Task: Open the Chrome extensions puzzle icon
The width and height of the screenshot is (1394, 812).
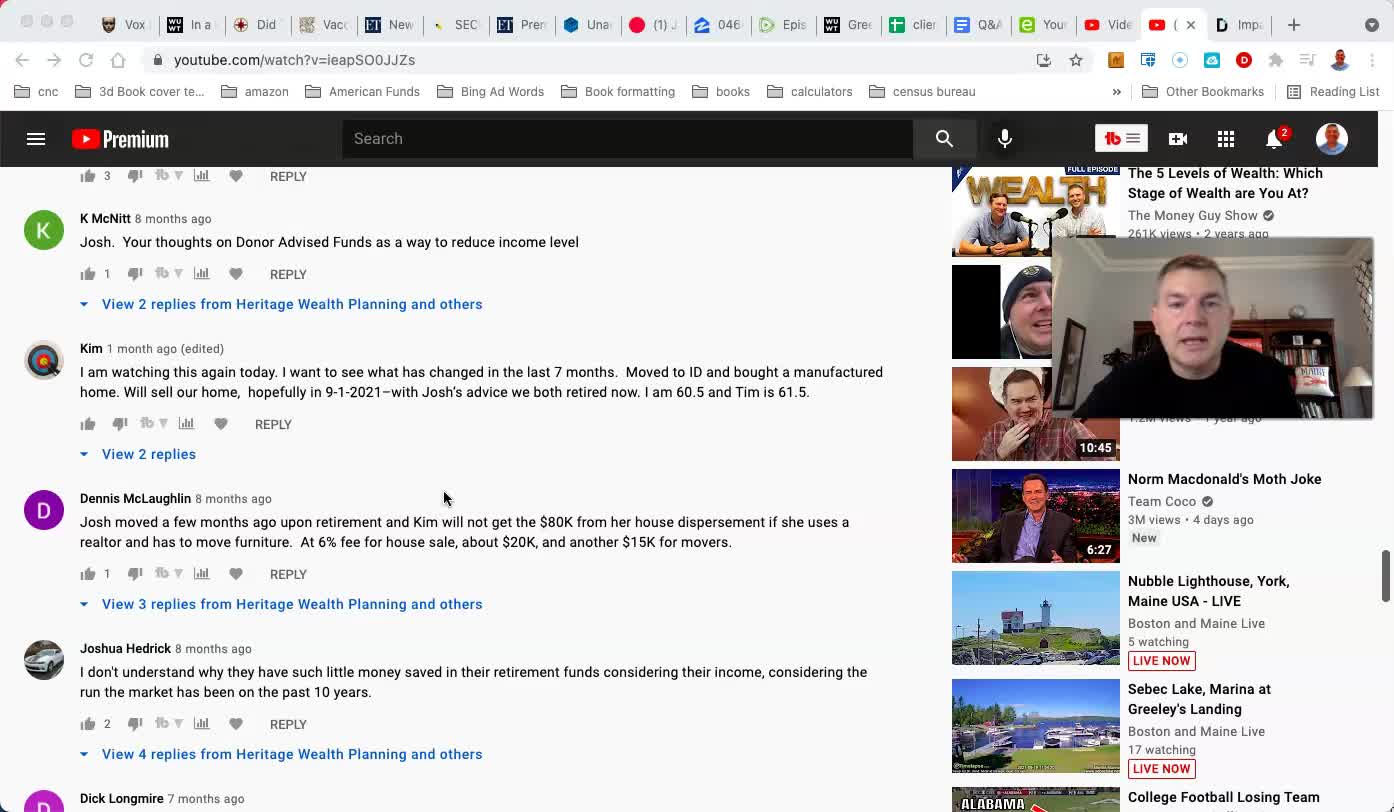Action: 1276,60
